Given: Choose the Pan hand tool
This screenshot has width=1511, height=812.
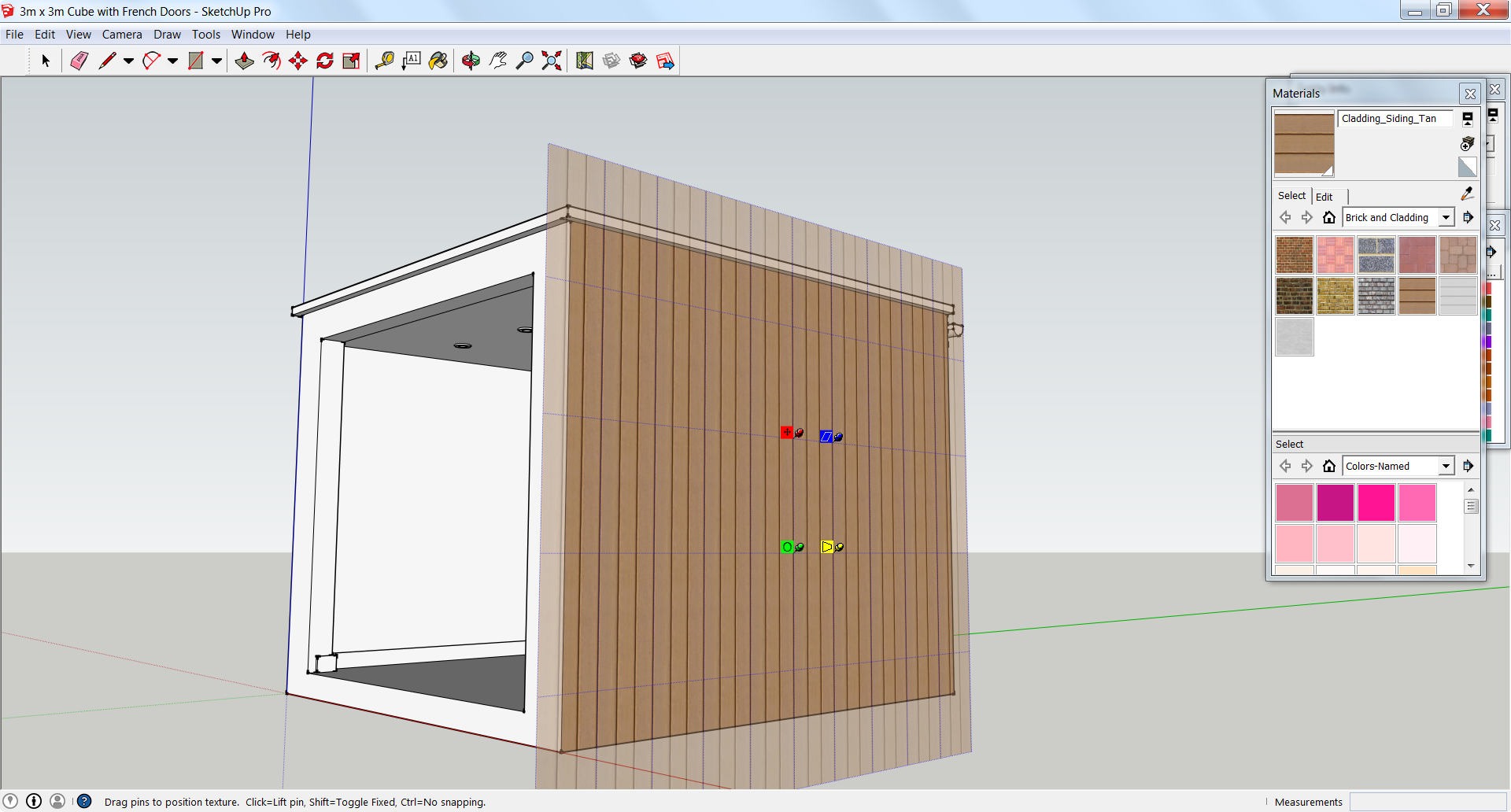Looking at the screenshot, I should tap(497, 61).
